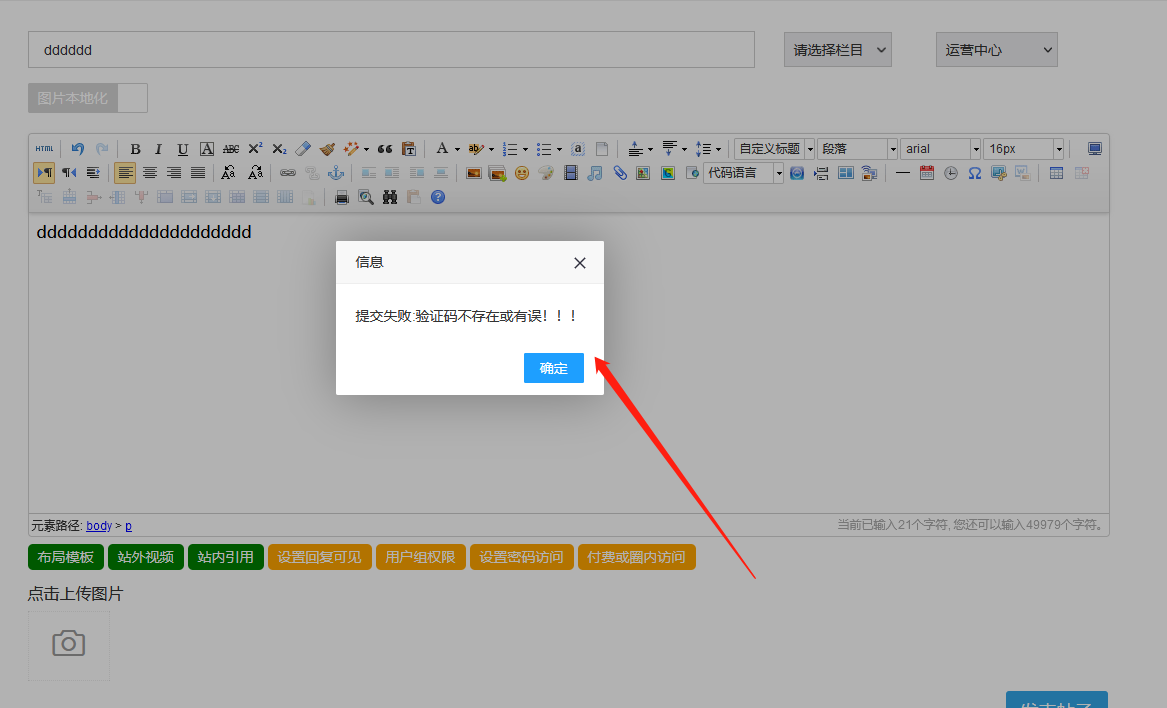Click the print icon in toolbar
The image size is (1167, 708).
[x=342, y=197]
